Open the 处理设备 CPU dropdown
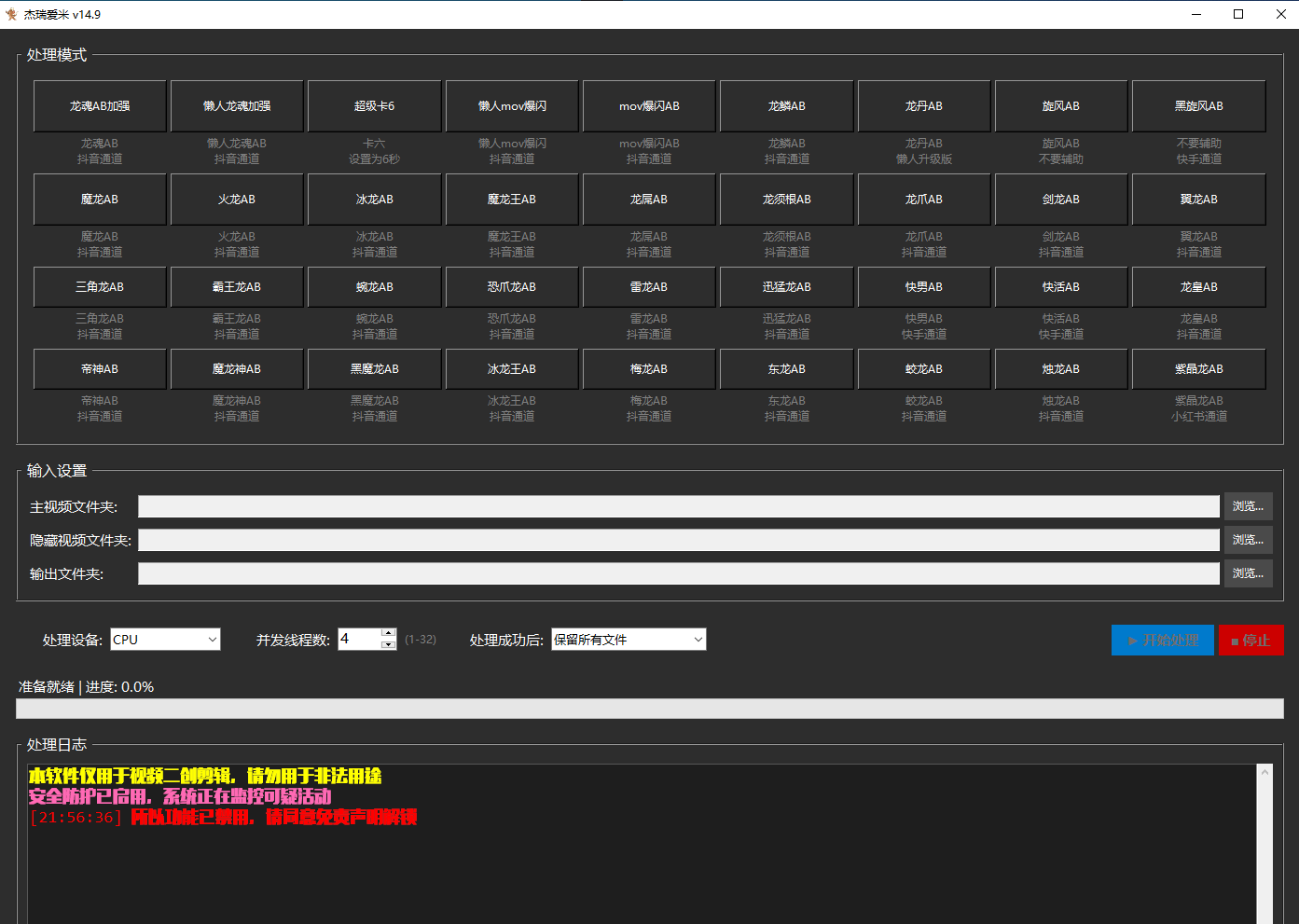The height and width of the screenshot is (924, 1299). click(x=165, y=640)
